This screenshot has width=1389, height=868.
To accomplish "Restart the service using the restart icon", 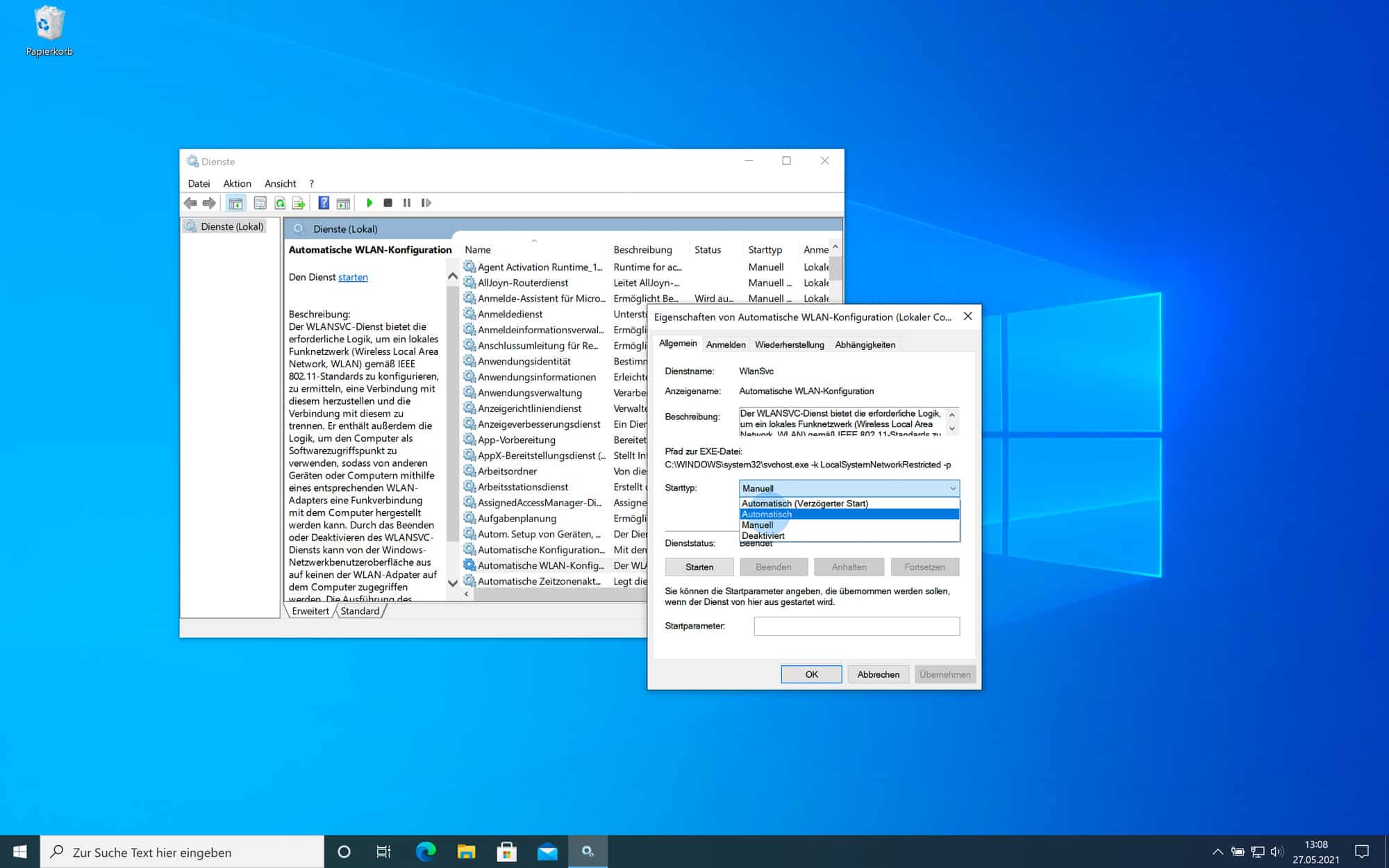I will pos(425,202).
